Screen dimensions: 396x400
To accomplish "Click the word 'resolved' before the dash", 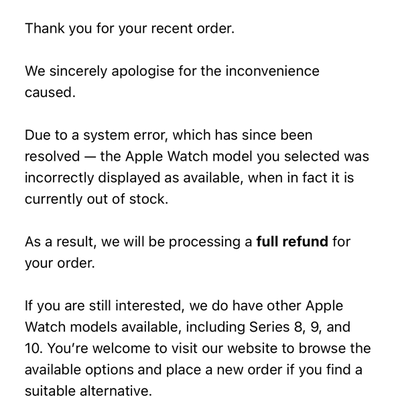I will pyautogui.click(x=52, y=157).
